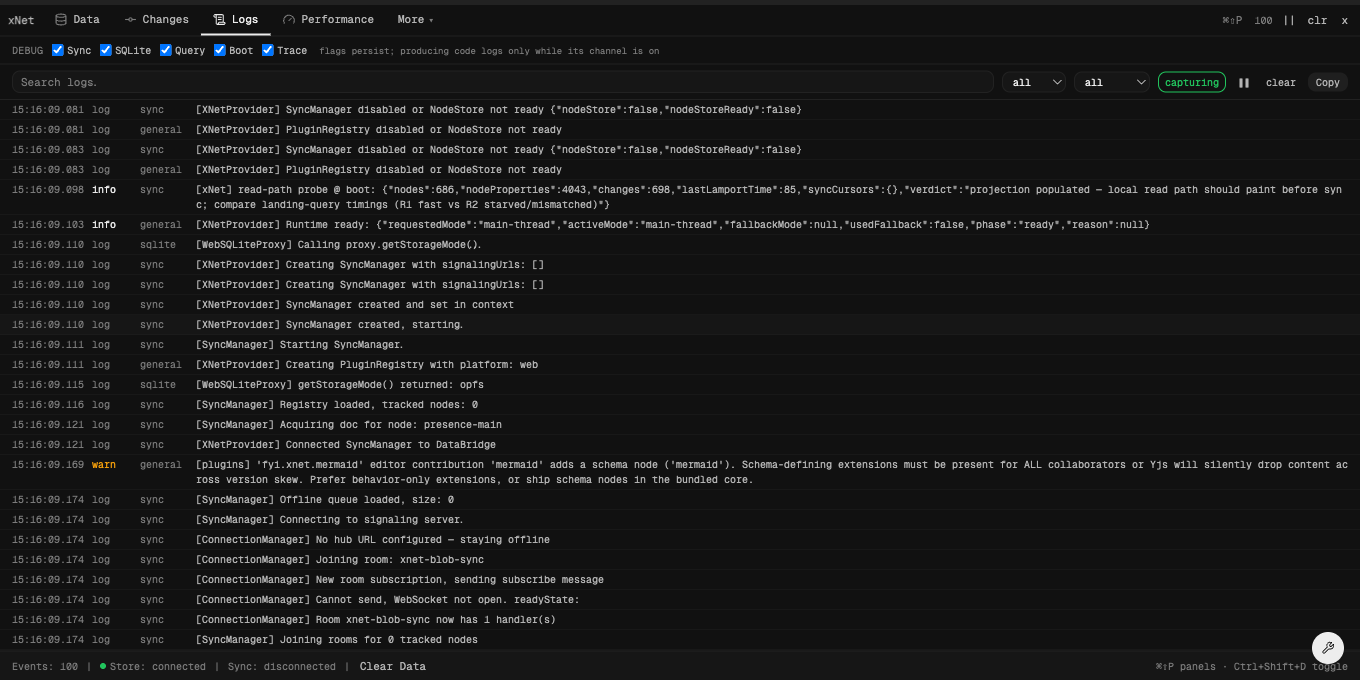This screenshot has width=1360, height=680.
Task: Select the 'Runtime ready' info log row
Action: pos(680,225)
